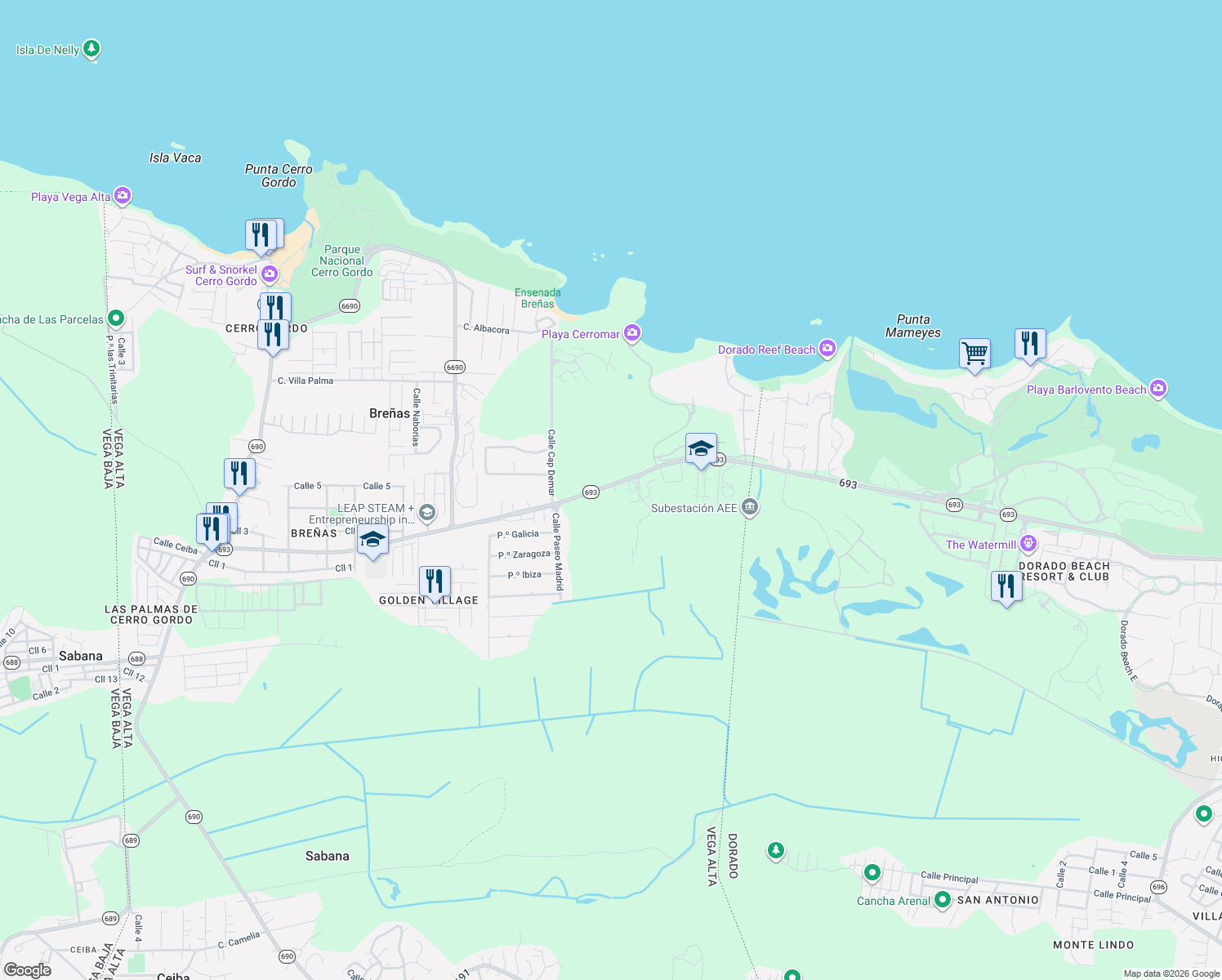Select the Cancha Arenal green marker
The width and height of the screenshot is (1222, 980).
coord(943,899)
